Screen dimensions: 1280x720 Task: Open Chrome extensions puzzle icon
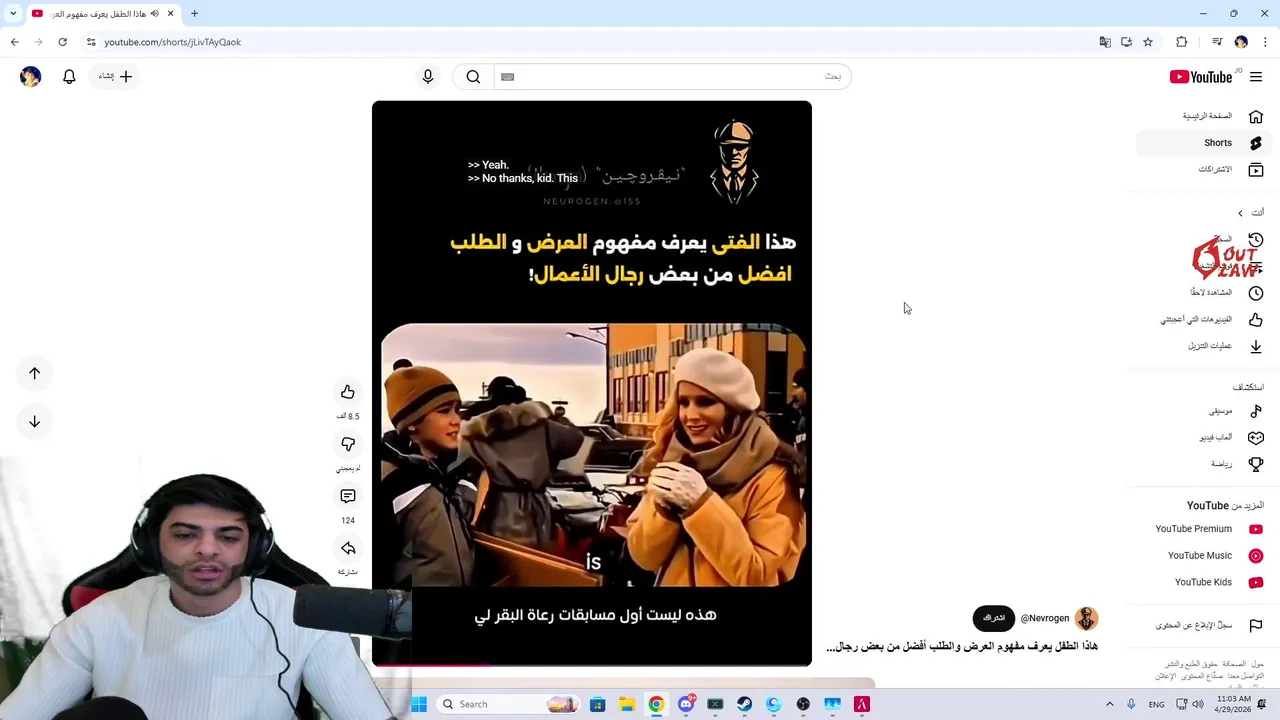tap(1182, 42)
